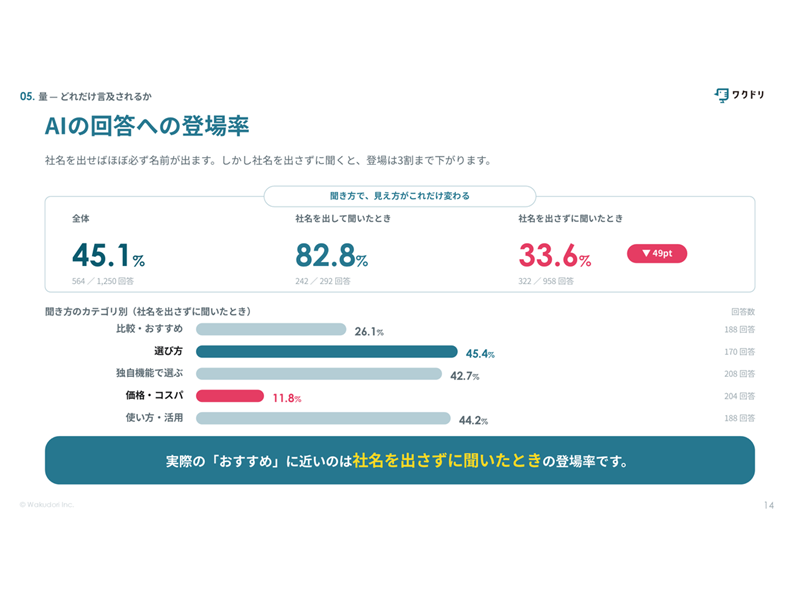Click the slide title 'AIの回答への登場率'

coord(147,126)
